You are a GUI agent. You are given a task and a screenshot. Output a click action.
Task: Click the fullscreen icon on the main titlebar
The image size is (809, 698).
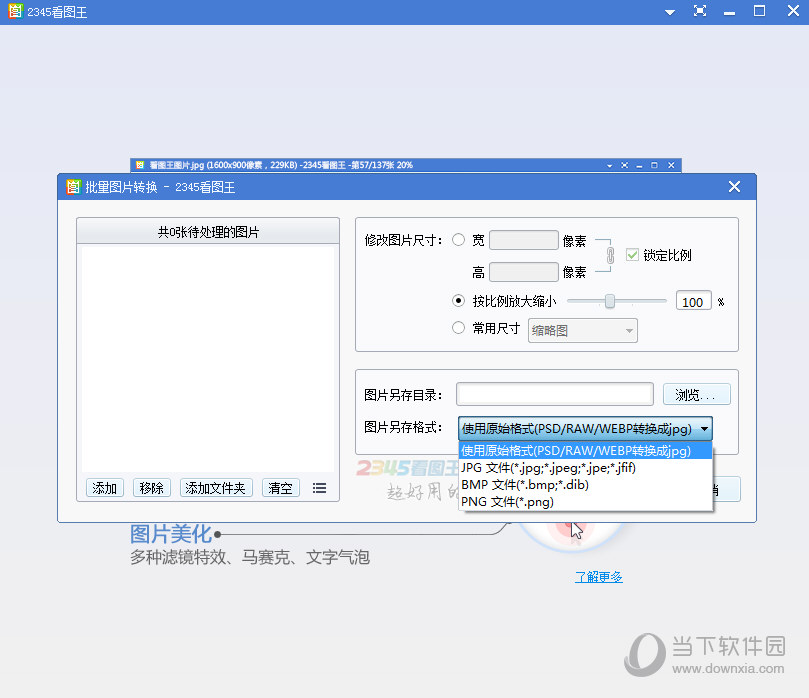(x=701, y=11)
